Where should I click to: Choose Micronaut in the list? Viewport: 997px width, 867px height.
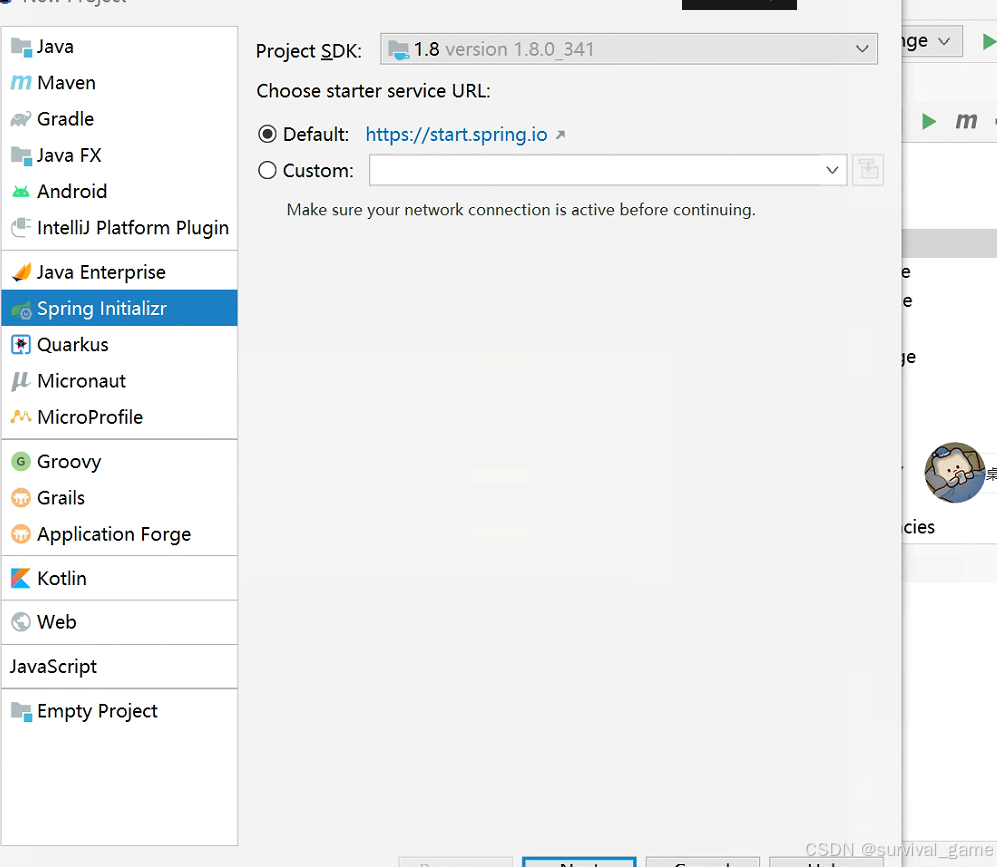tap(120, 381)
